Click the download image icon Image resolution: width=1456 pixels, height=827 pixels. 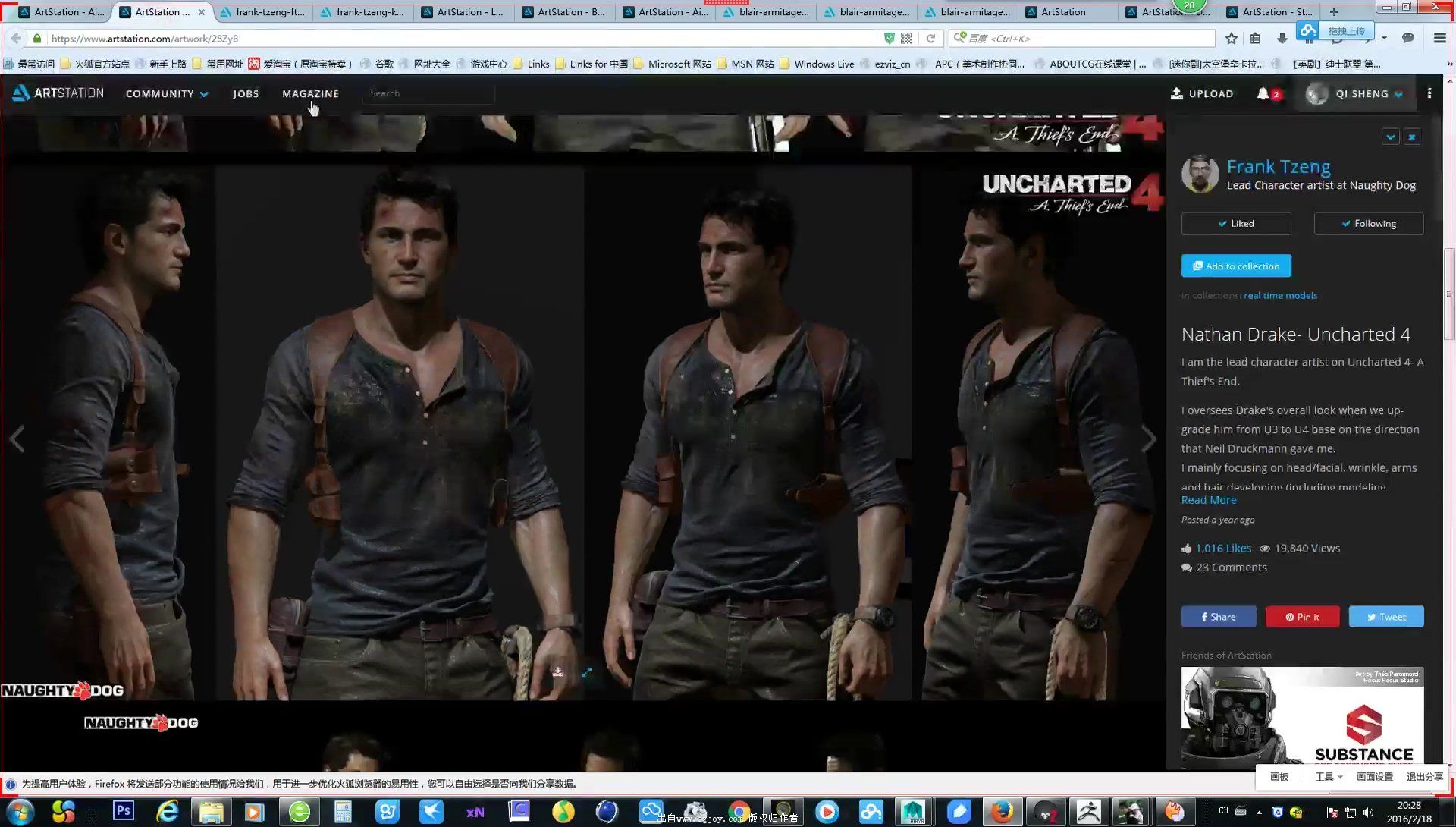pyautogui.click(x=558, y=672)
